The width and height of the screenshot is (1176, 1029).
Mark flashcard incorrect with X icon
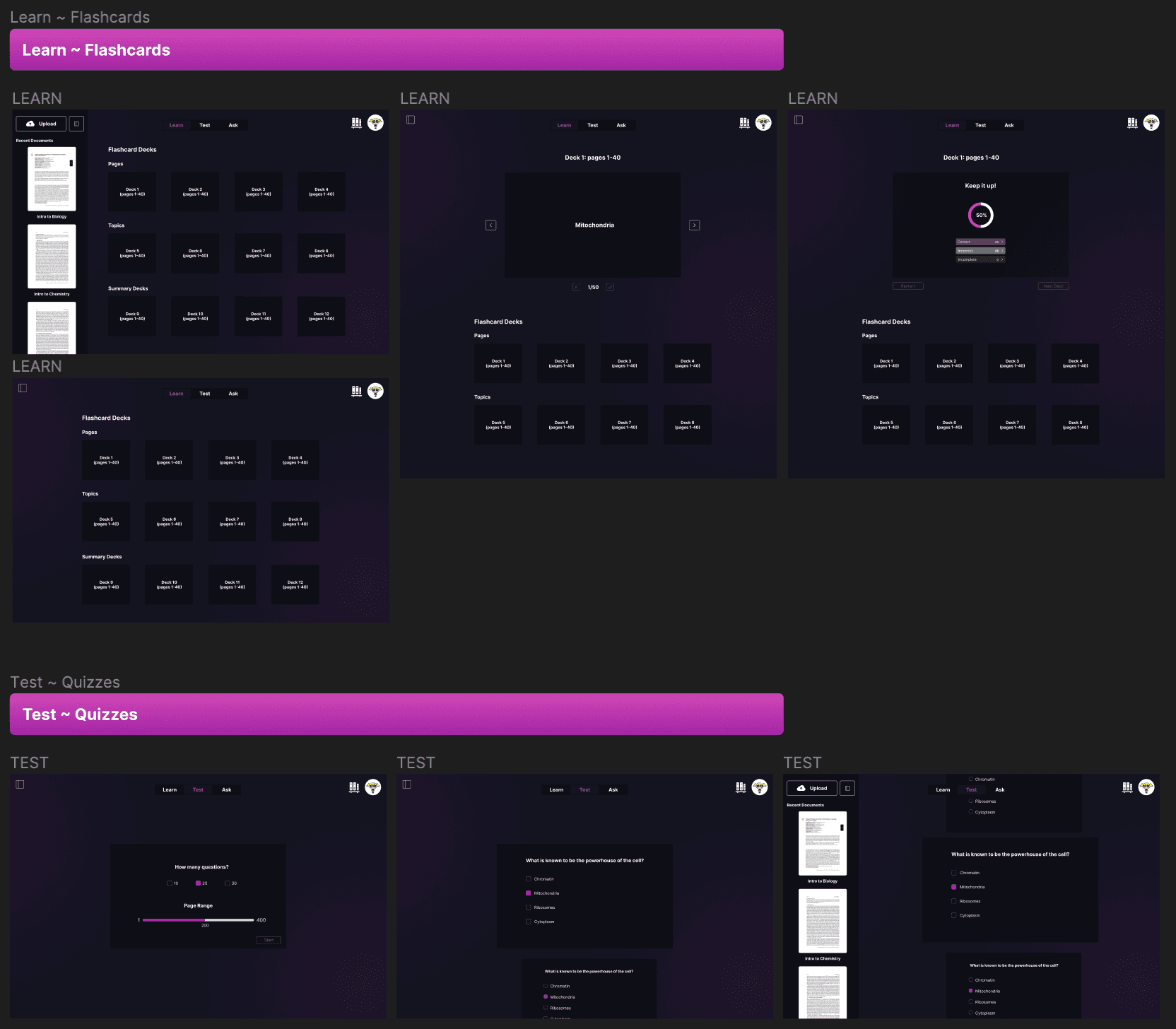tap(576, 287)
